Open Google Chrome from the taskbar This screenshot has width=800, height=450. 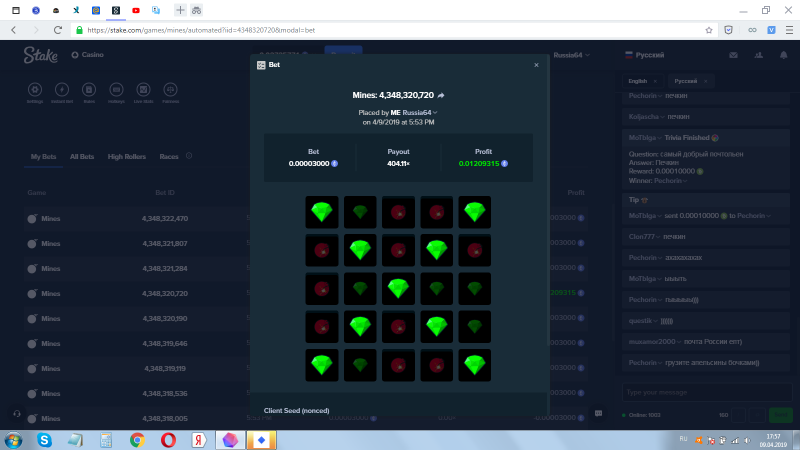(137, 440)
